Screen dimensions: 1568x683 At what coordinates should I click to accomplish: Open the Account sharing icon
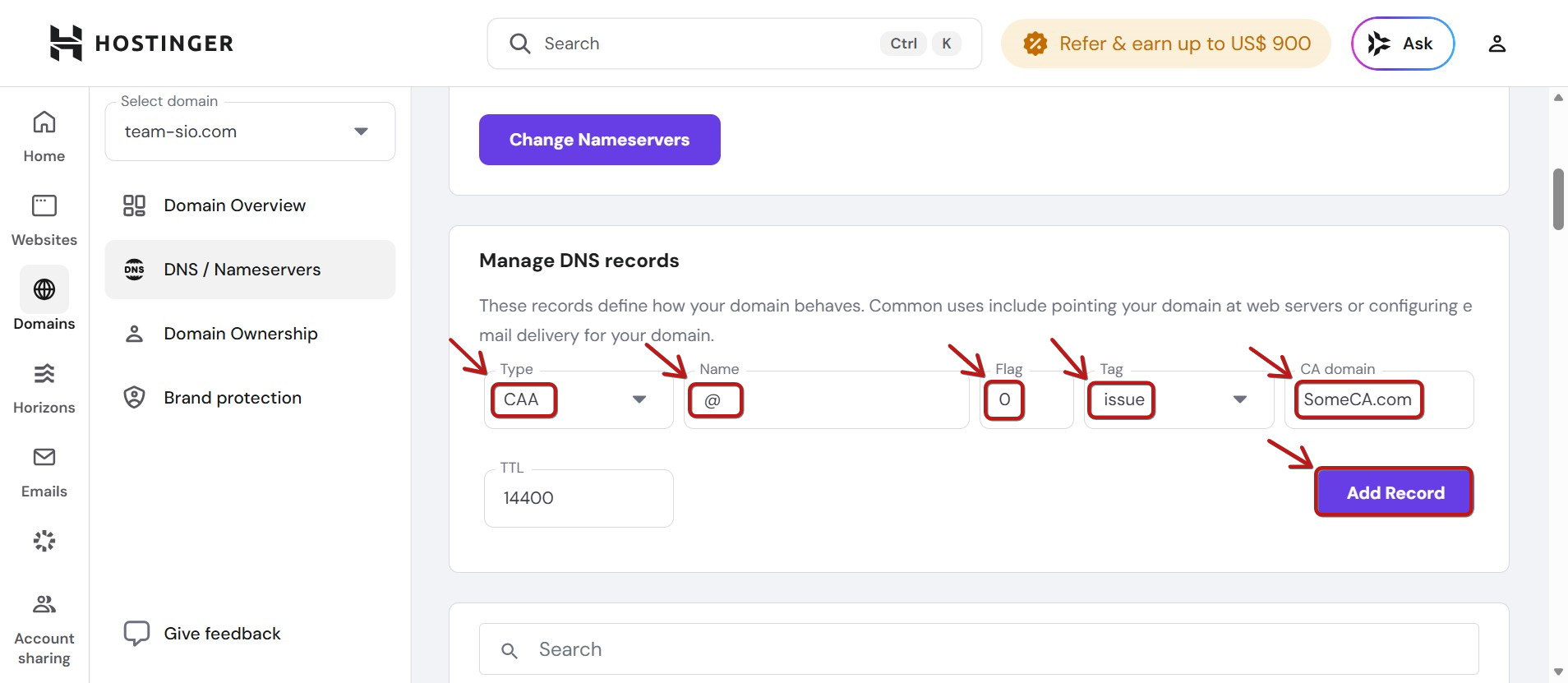[44, 630]
